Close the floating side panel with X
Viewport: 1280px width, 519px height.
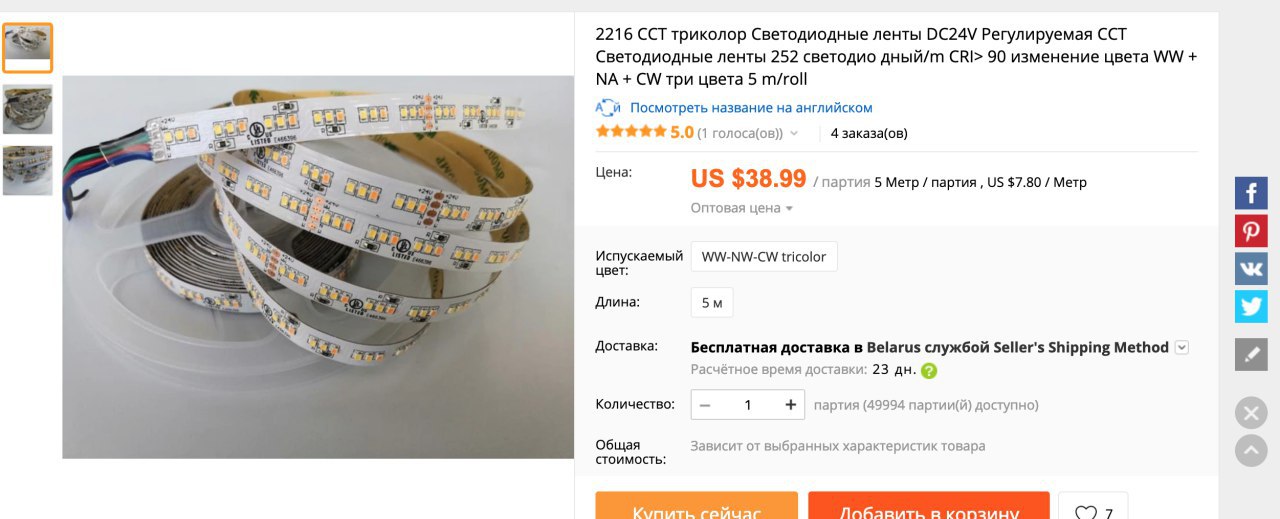point(1251,413)
